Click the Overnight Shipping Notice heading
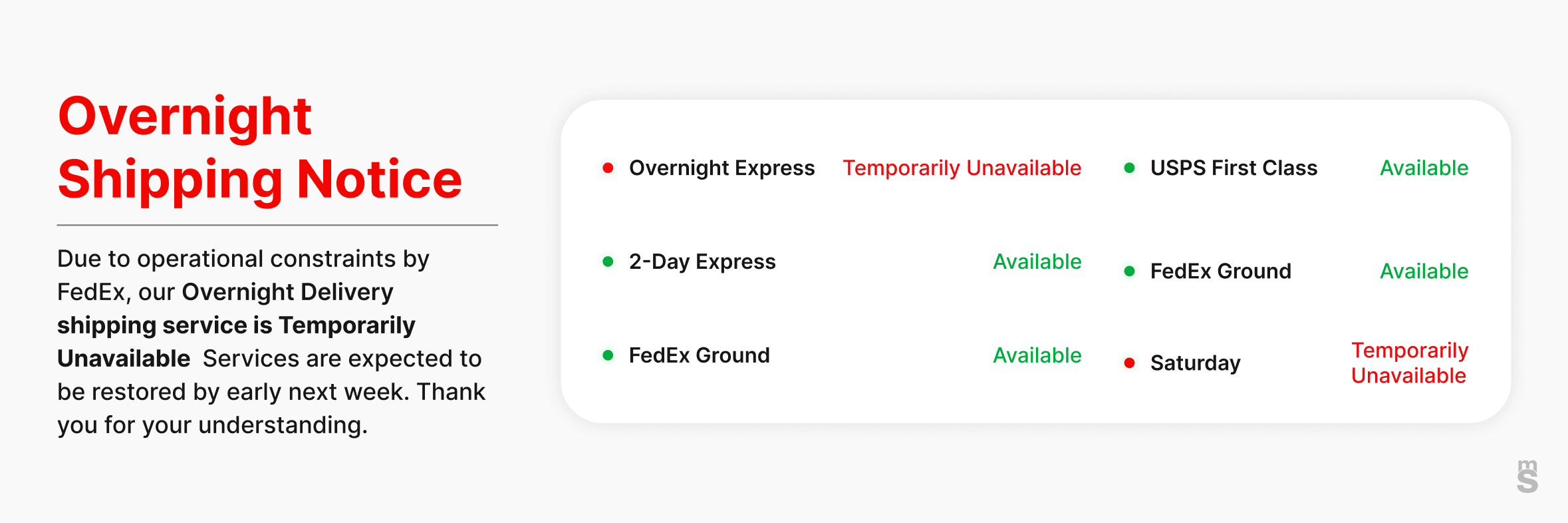The image size is (1568, 523). point(259,148)
